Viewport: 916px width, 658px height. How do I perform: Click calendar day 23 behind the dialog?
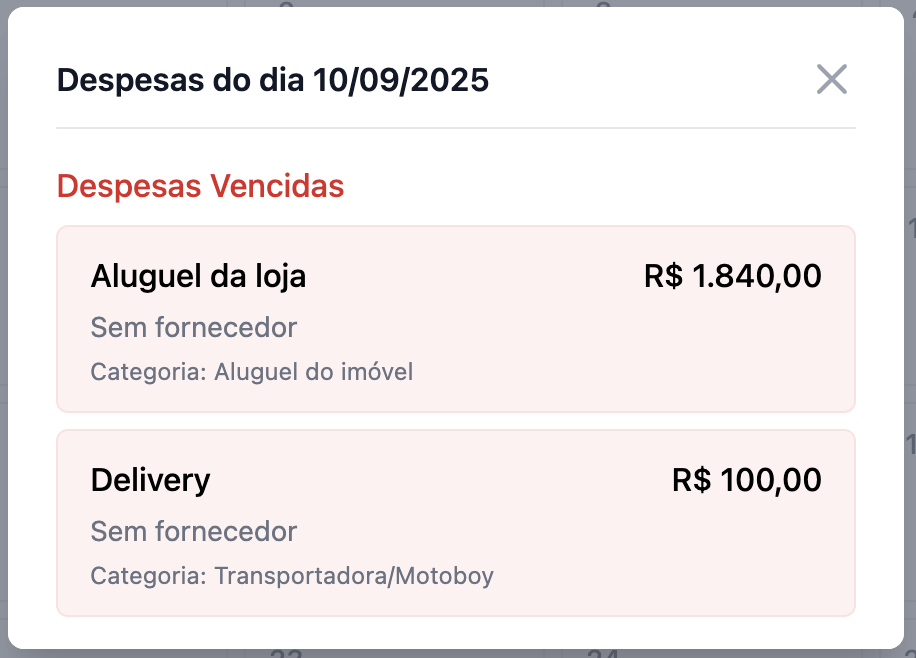[287, 654]
